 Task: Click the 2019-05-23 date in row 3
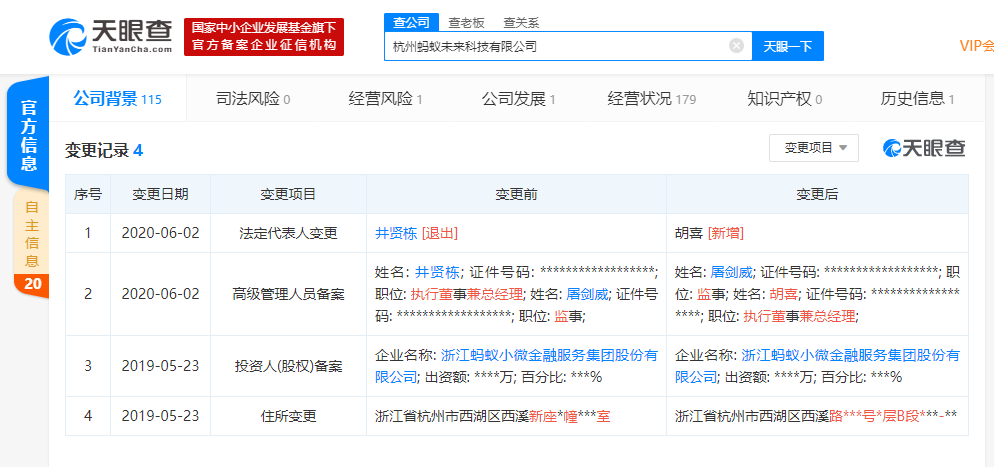pyautogui.click(x=160, y=366)
